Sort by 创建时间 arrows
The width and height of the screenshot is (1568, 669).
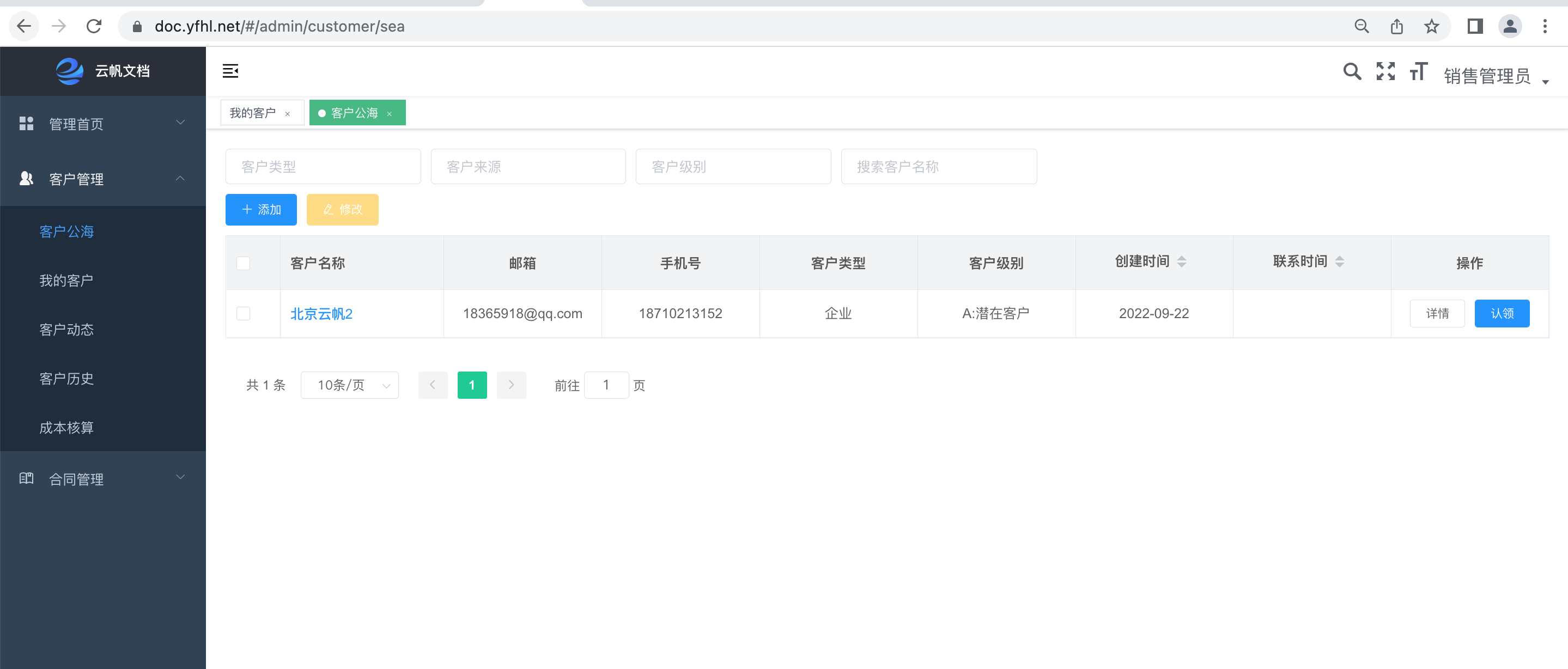(x=1182, y=261)
